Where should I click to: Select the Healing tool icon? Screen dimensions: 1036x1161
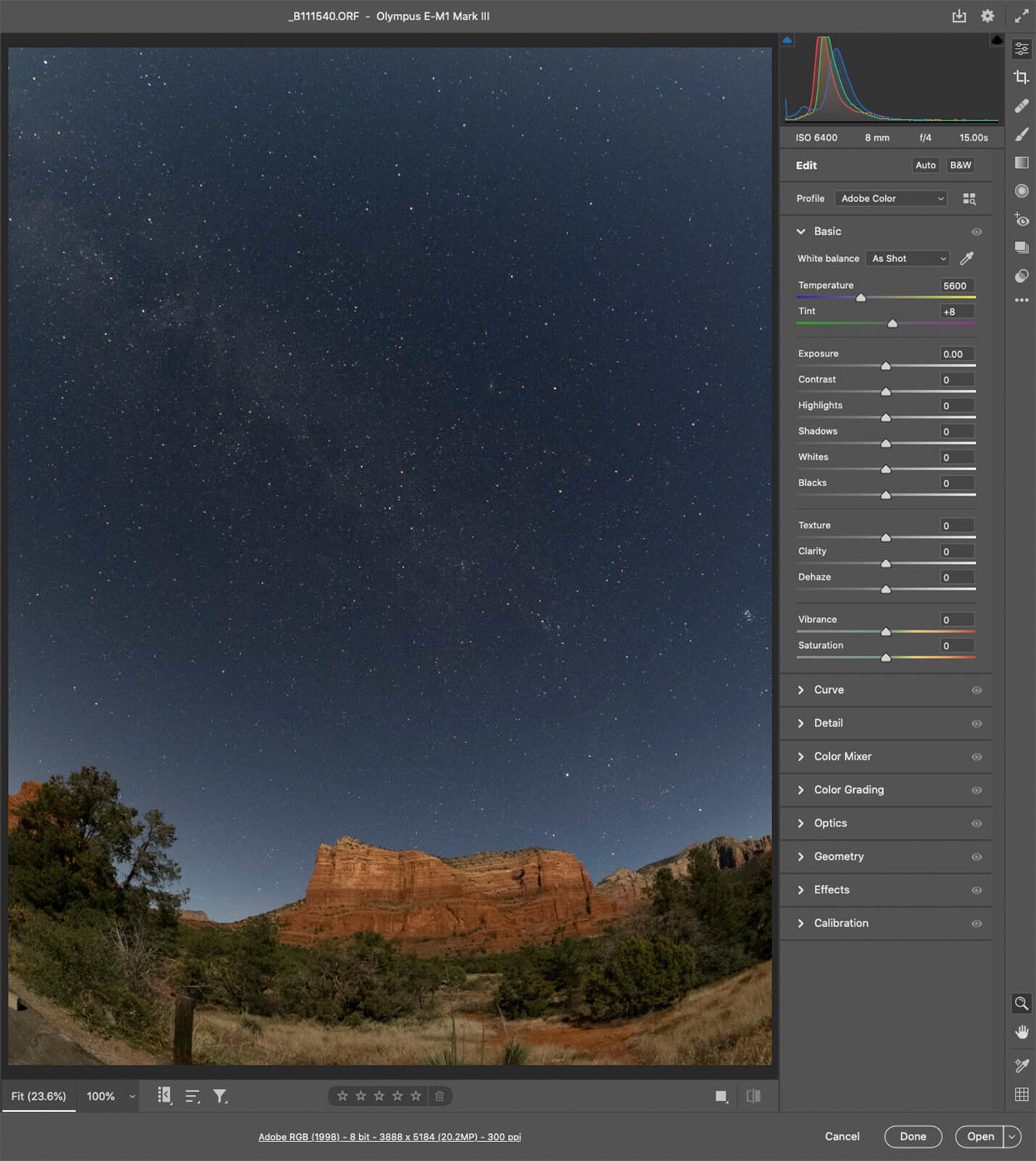click(x=1021, y=106)
